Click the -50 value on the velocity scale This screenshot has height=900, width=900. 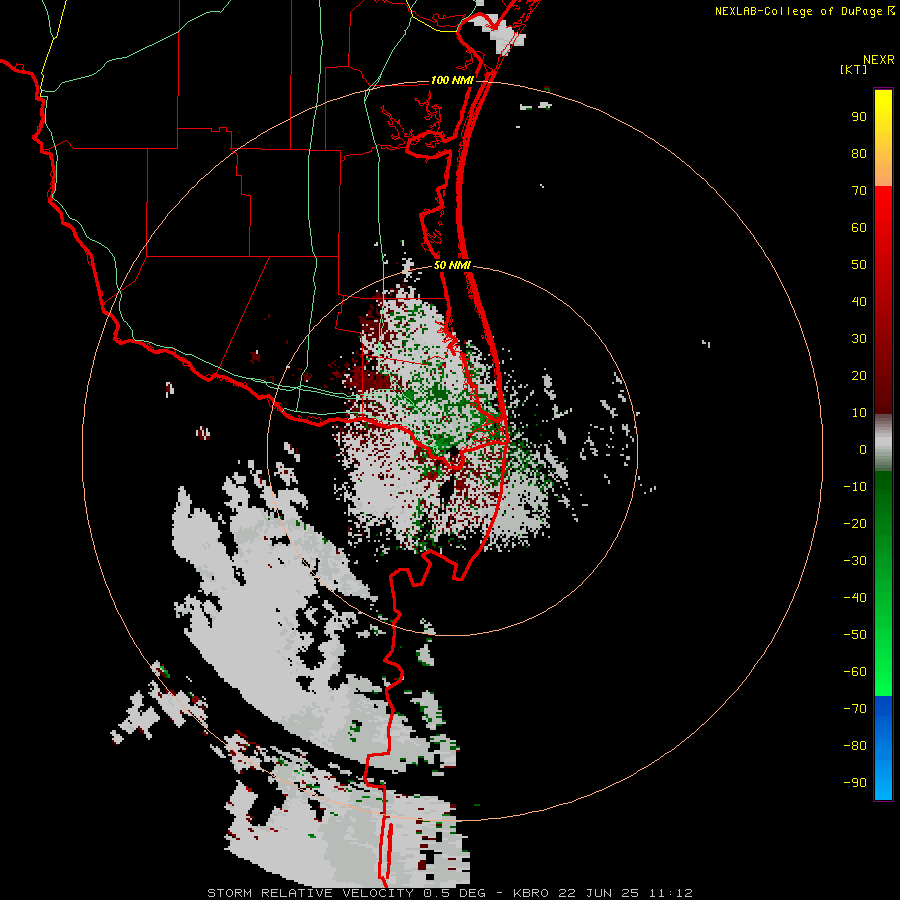(x=855, y=634)
